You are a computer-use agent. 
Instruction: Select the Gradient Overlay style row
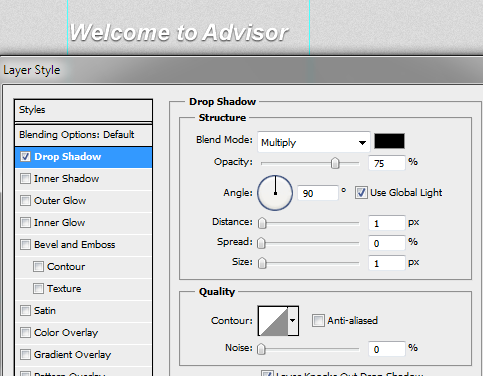tap(83, 355)
